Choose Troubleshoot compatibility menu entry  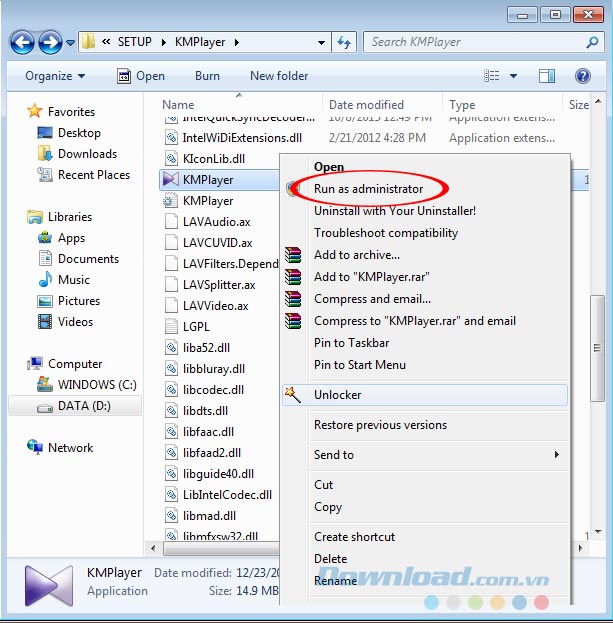click(386, 233)
